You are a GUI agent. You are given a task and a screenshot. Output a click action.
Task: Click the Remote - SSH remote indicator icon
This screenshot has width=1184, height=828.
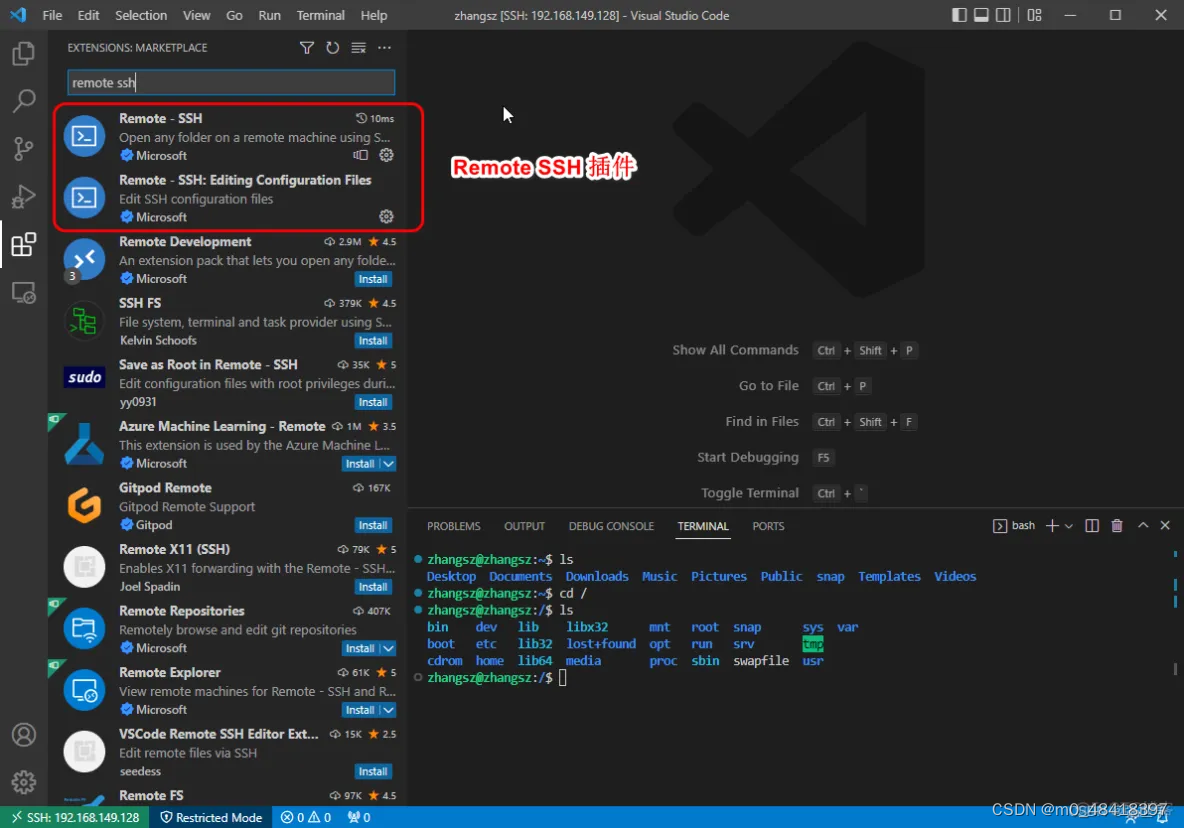[x=361, y=155]
